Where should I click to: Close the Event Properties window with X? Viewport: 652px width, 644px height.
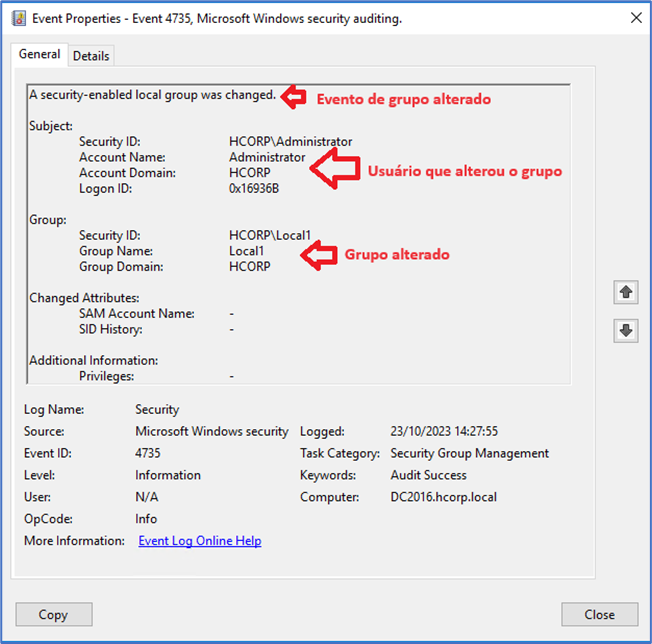[x=633, y=18]
